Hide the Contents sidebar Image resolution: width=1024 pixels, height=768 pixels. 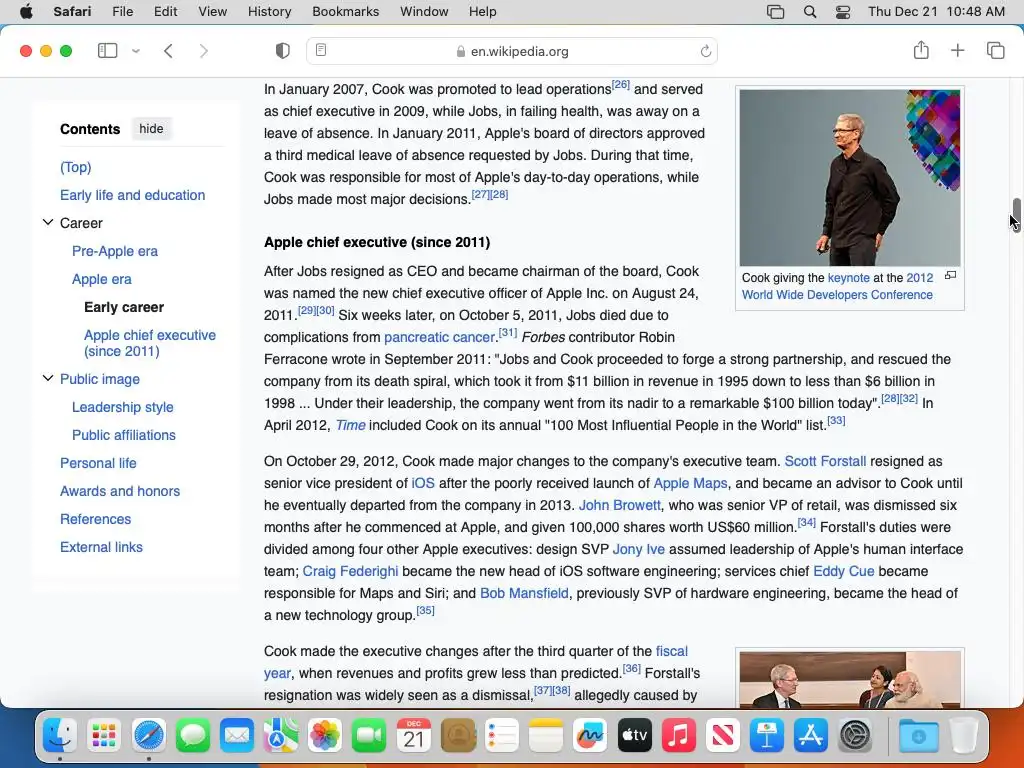[151, 129]
